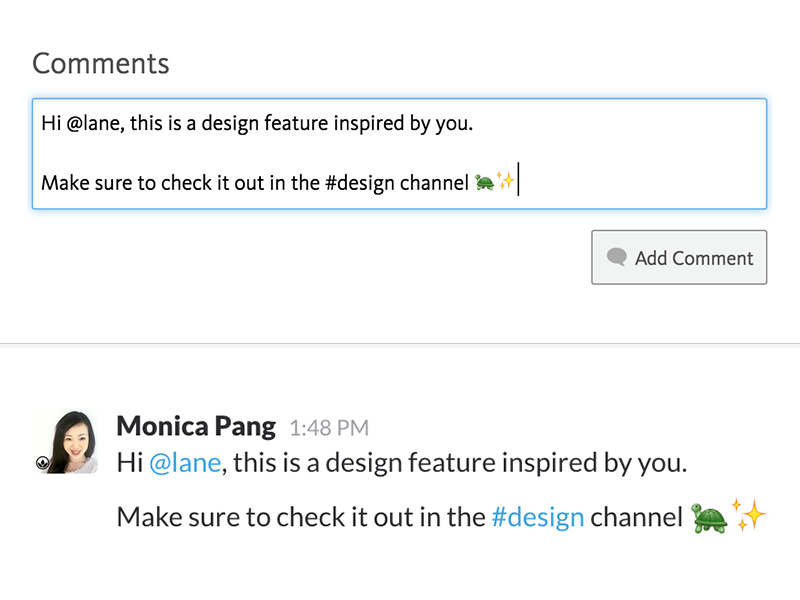
Task: Click the sparkles emoji in the posted message
Action: pos(749,514)
